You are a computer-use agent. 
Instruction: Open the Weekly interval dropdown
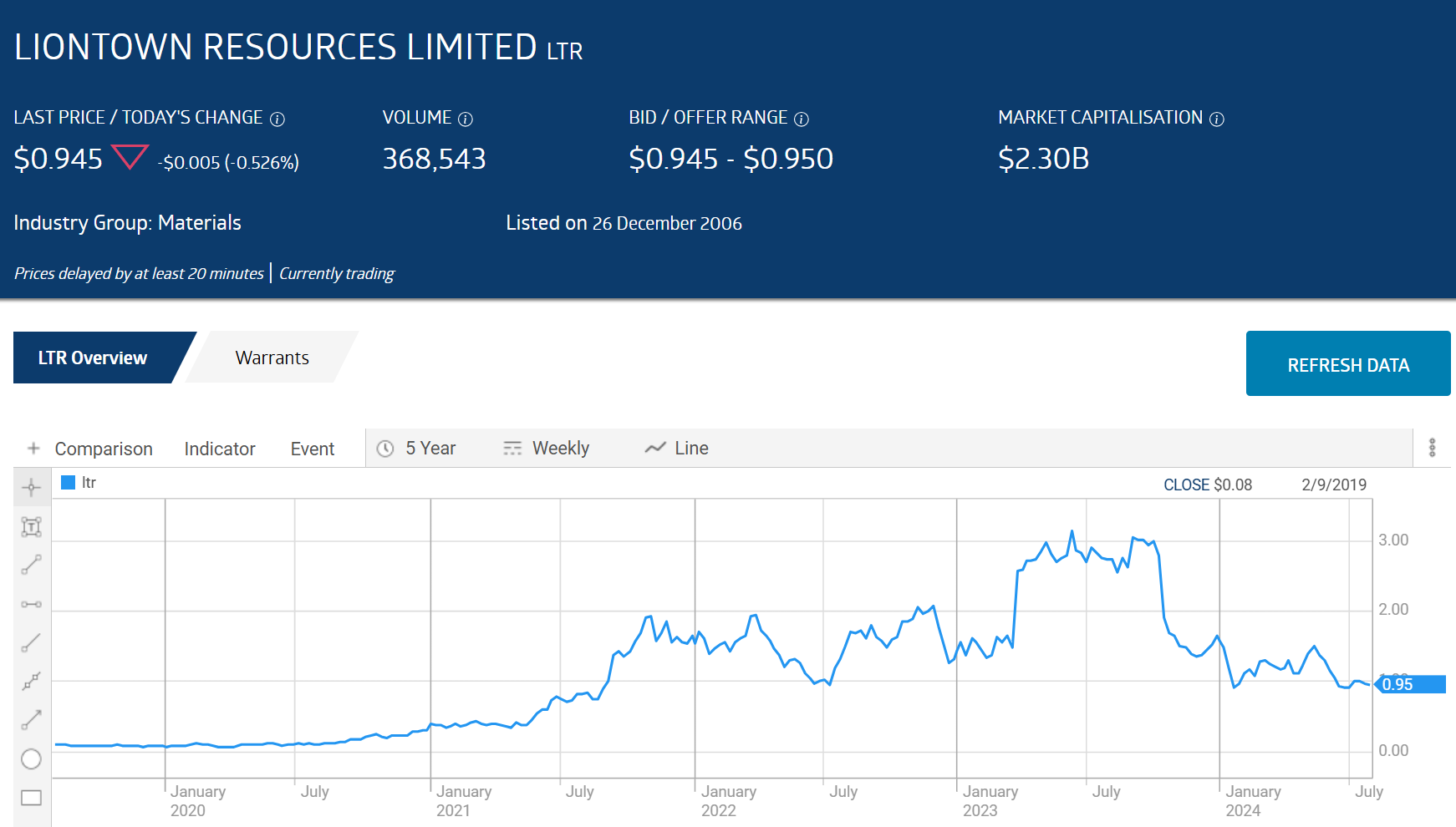click(547, 449)
